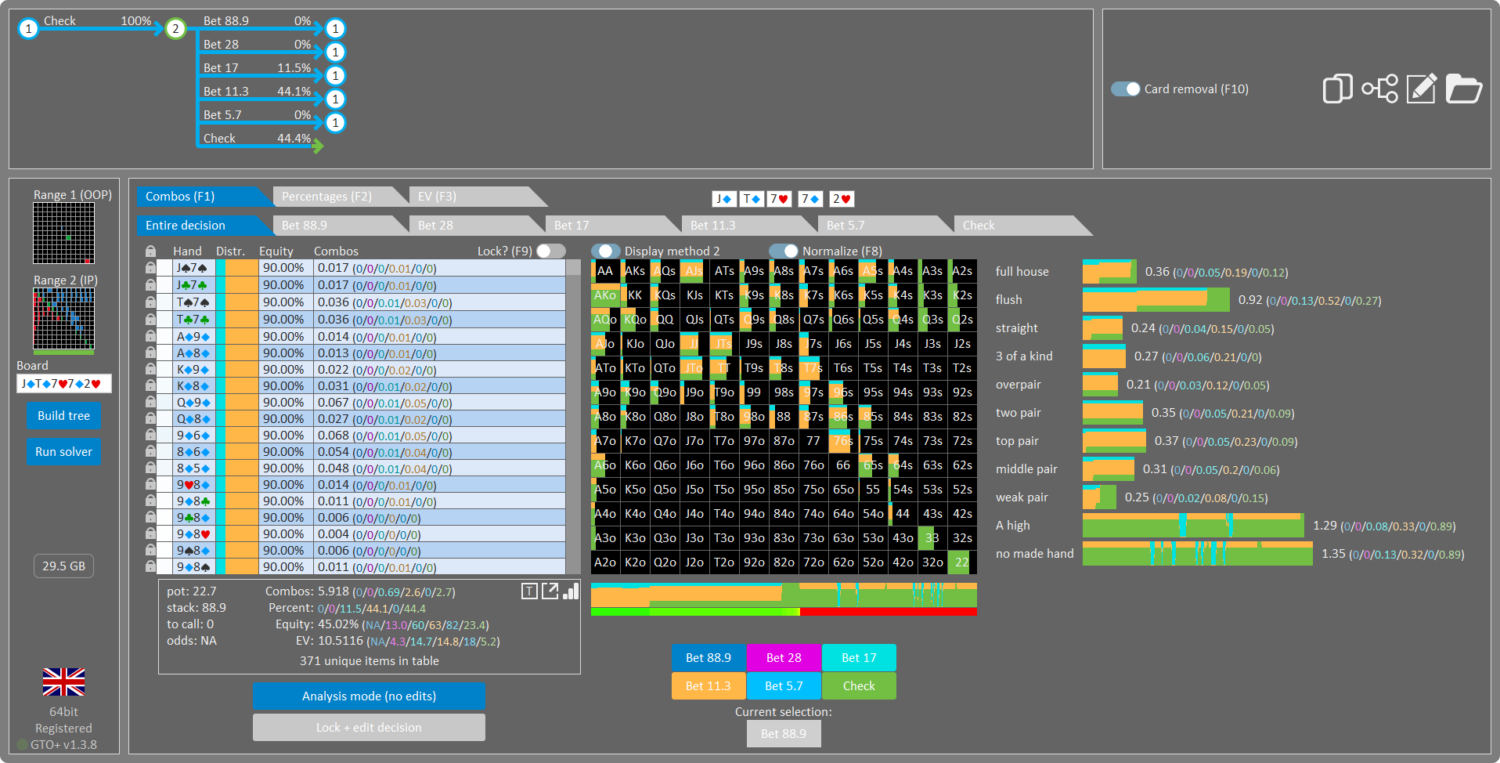Click the export arrow icon below table
1500x763 pixels.
pyautogui.click(x=550, y=591)
